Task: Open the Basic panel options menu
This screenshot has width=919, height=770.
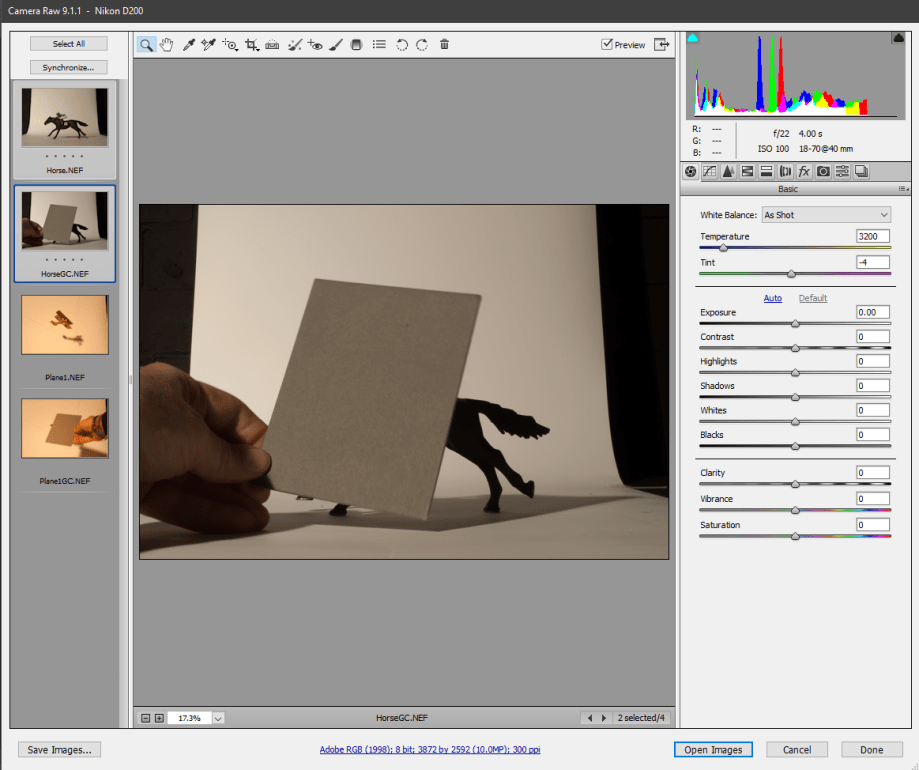Action: tap(903, 189)
